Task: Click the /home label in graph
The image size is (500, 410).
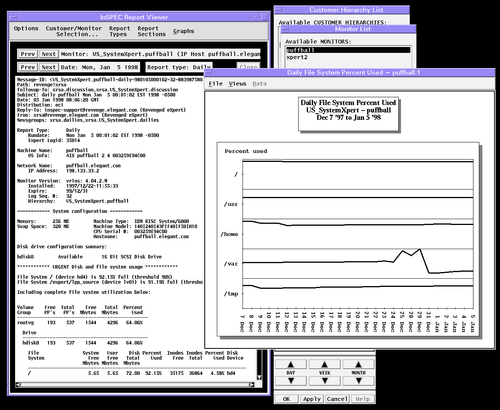Action: pos(229,234)
